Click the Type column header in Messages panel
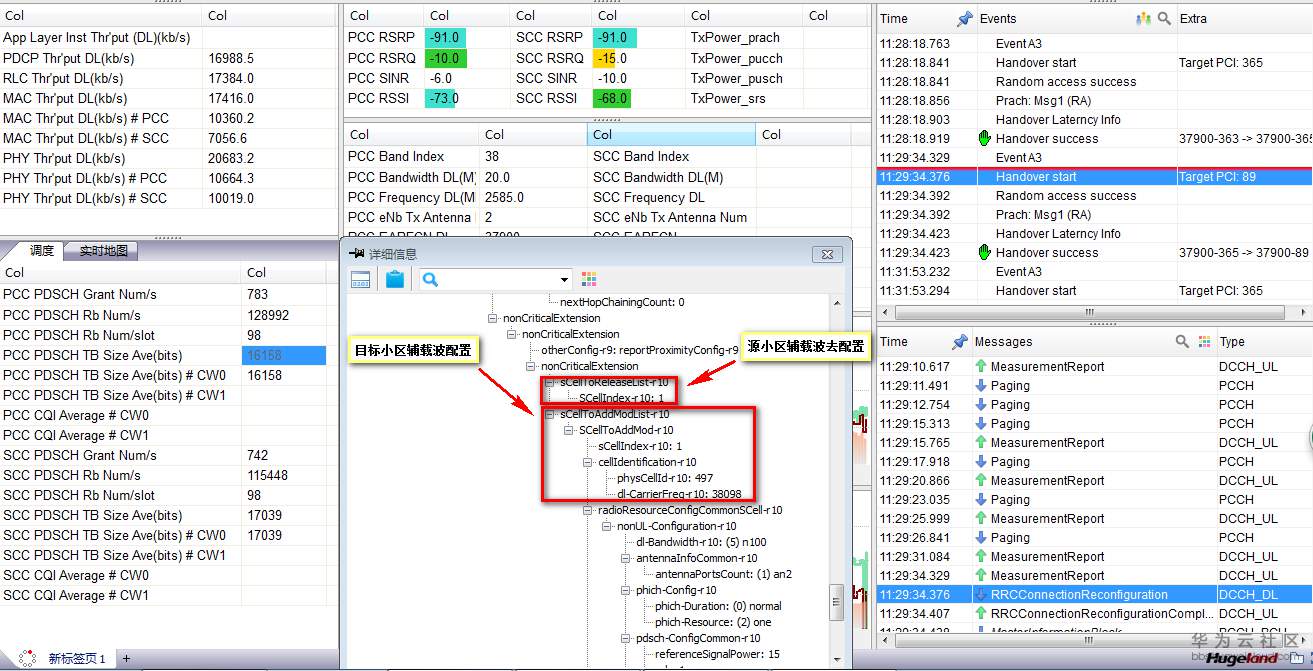This screenshot has height=671, width=1313. click(x=1232, y=341)
